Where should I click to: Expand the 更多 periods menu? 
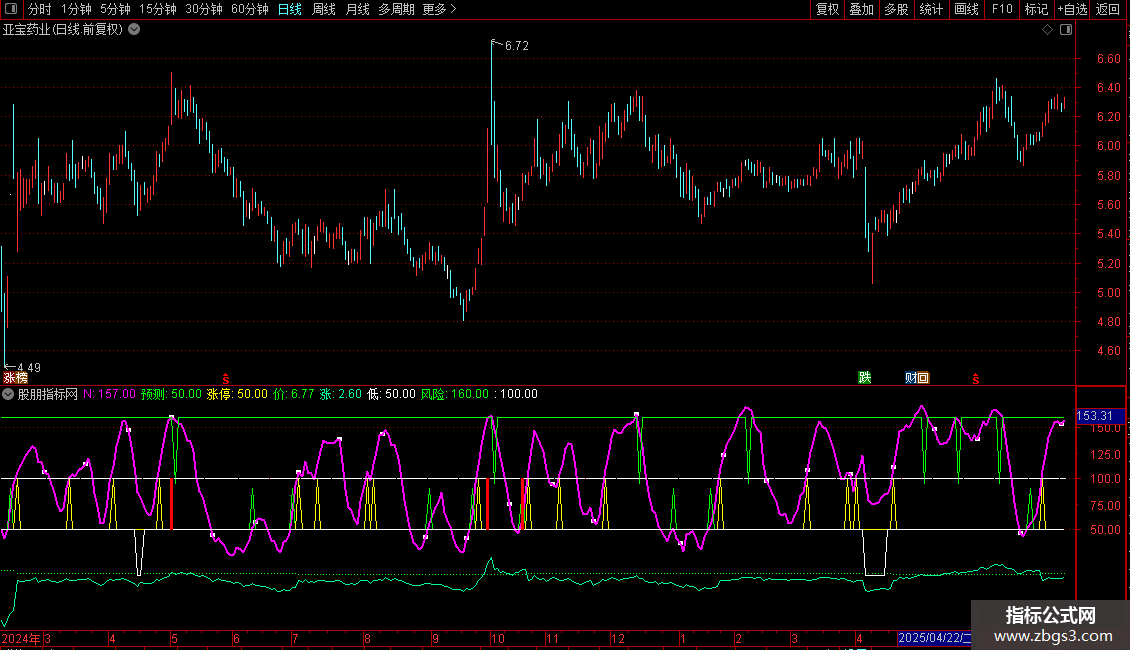pos(440,9)
